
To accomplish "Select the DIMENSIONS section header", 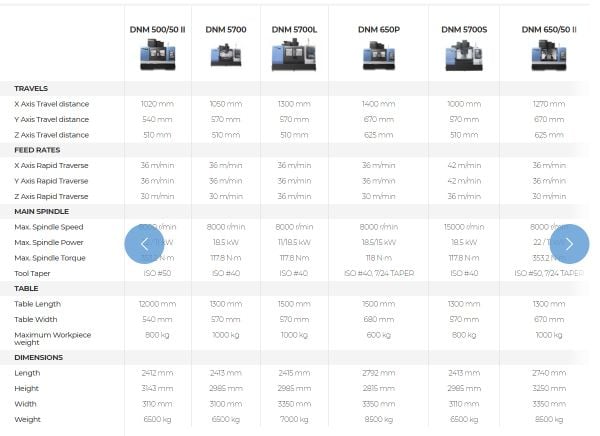I will click(39, 357).
